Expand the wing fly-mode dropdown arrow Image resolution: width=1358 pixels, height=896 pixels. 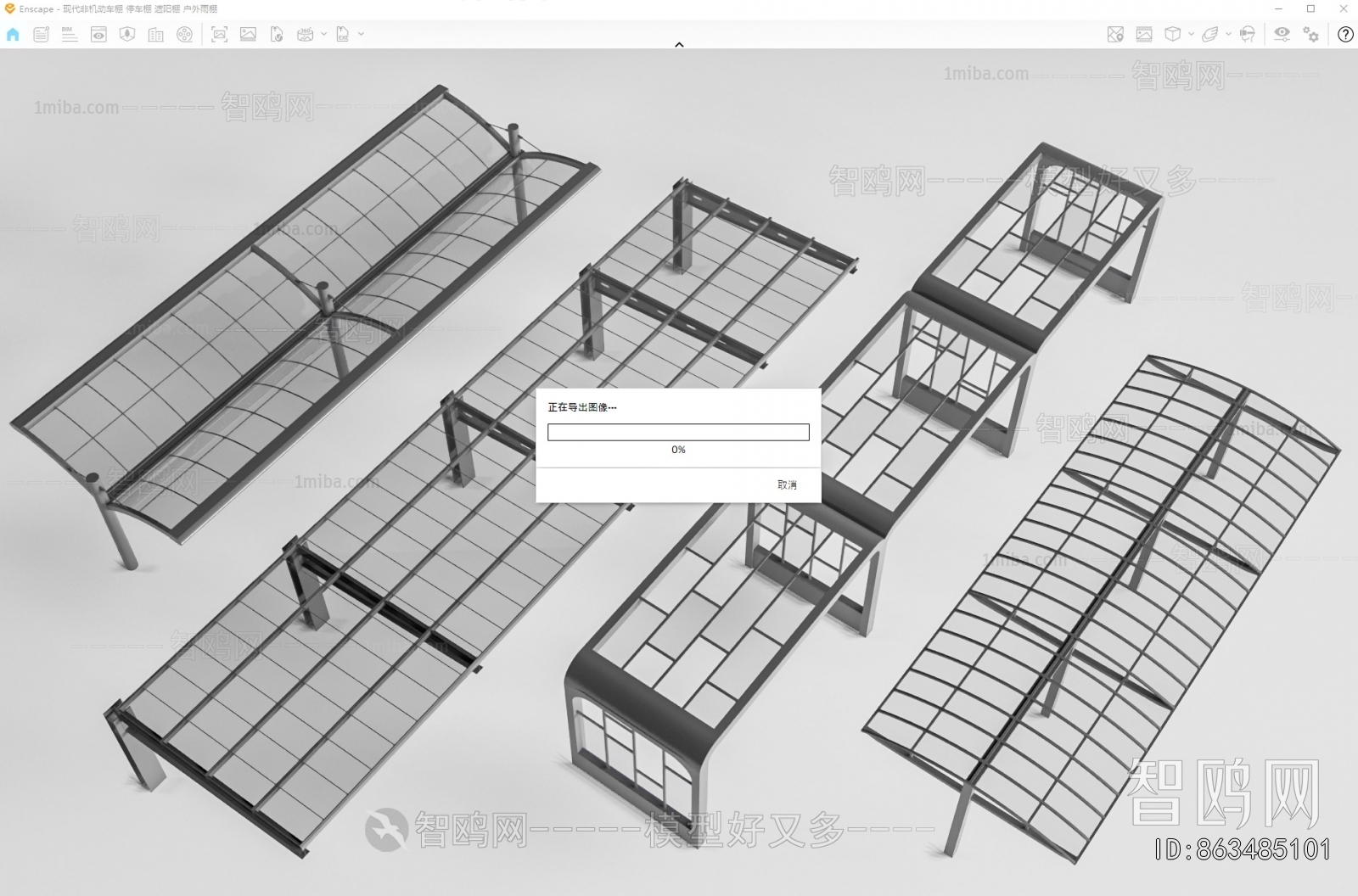1228,35
